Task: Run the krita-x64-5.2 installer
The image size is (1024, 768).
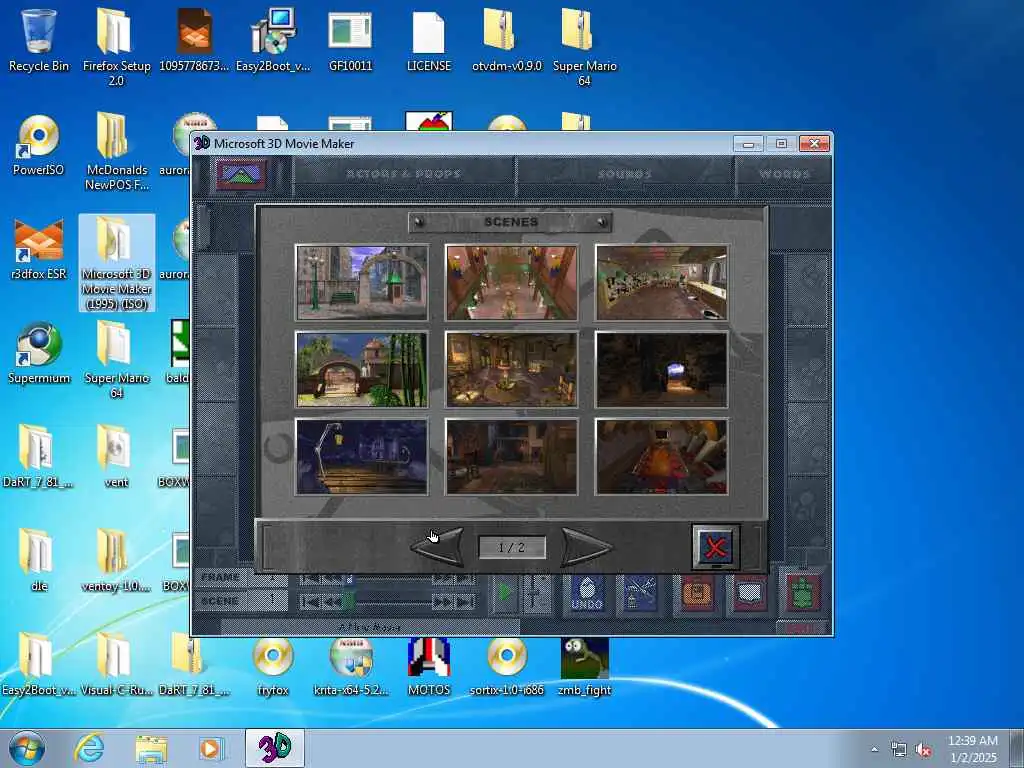Action: point(351,666)
